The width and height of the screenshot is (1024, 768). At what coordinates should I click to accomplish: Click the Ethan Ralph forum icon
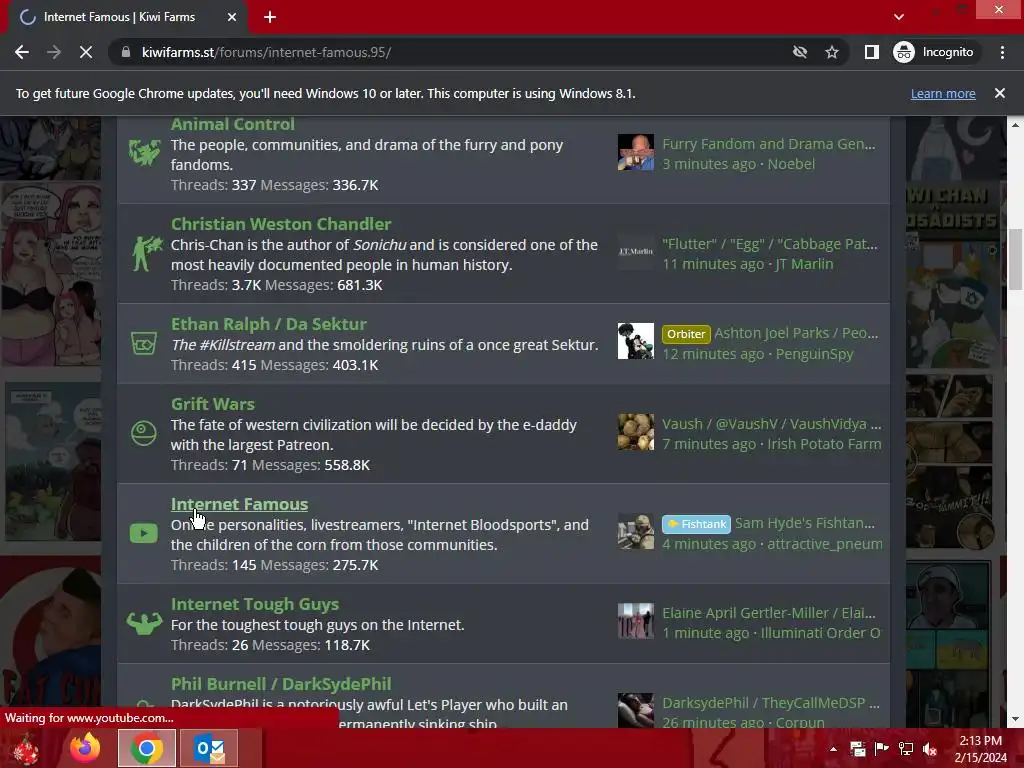point(144,343)
